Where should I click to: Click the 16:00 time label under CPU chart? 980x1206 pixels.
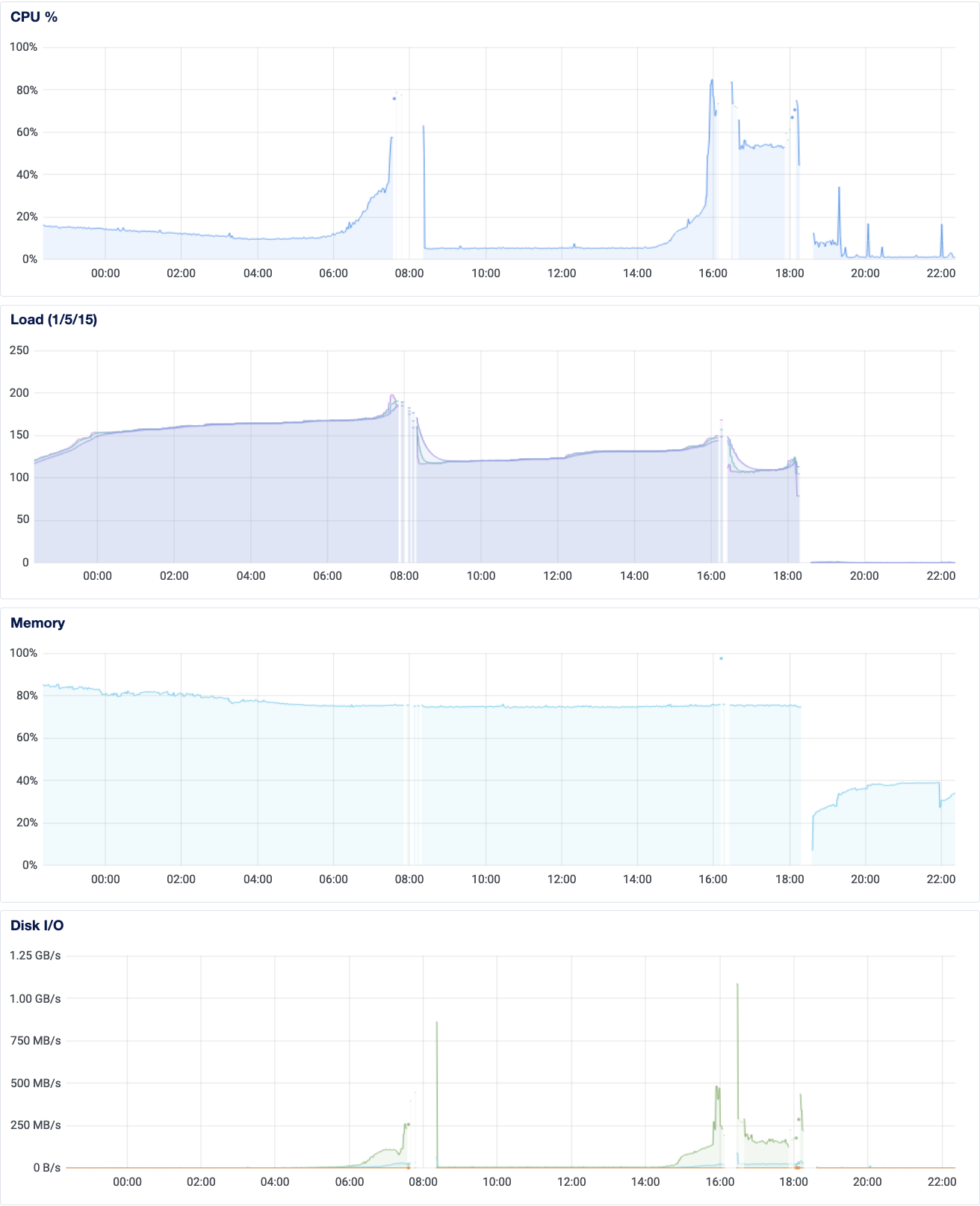point(713,273)
